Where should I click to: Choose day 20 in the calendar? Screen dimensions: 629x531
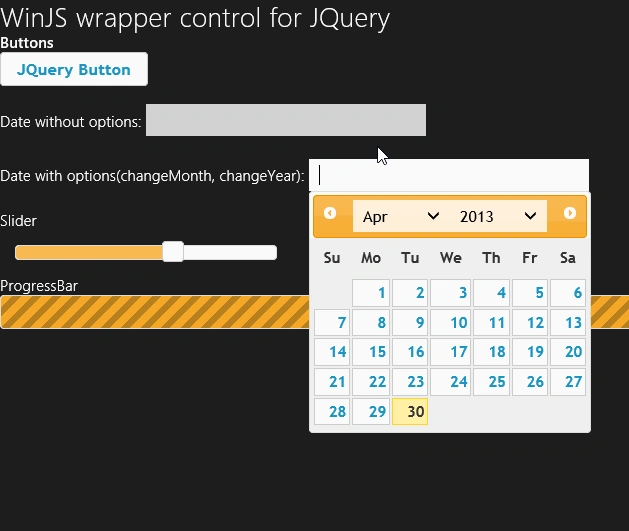pyautogui.click(x=568, y=352)
